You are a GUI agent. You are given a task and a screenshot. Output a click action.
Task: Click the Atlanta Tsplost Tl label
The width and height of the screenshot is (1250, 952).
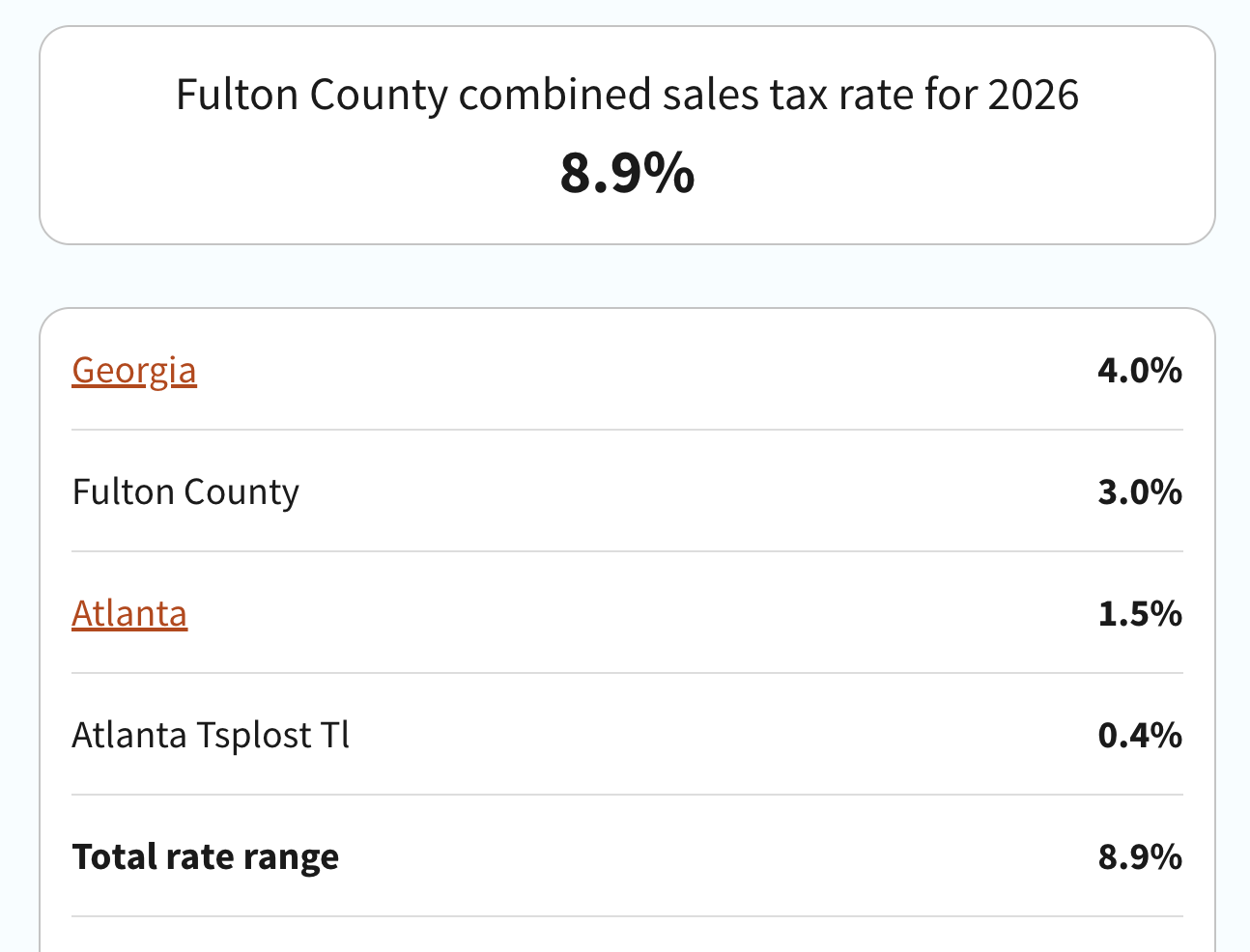point(211,736)
